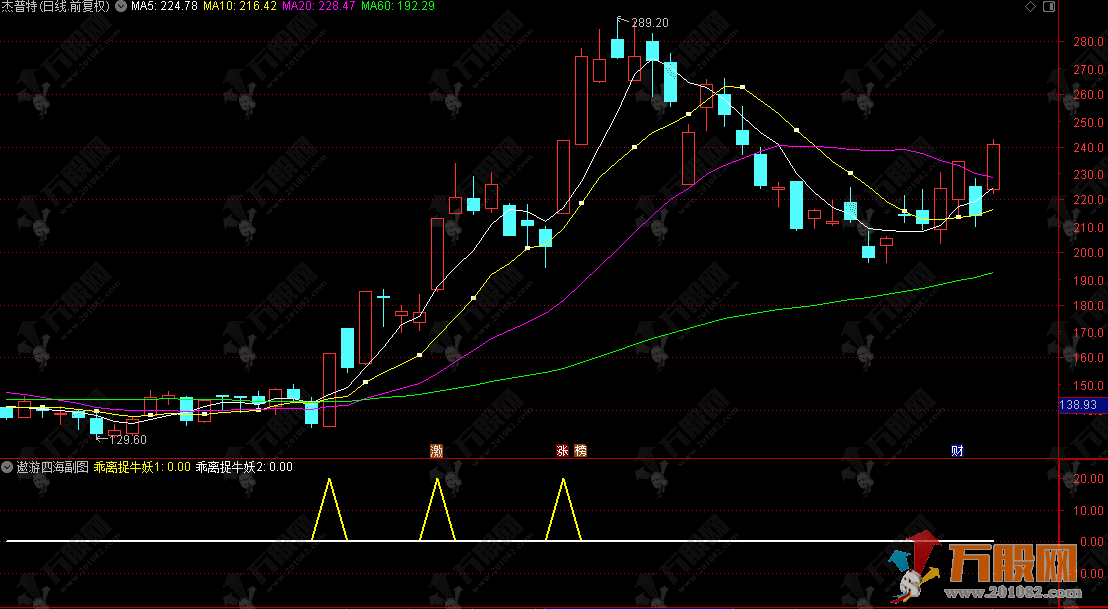The width and height of the screenshot is (1108, 609).
Task: Click the 138.93 price tag on axis
Action: pos(1080,404)
